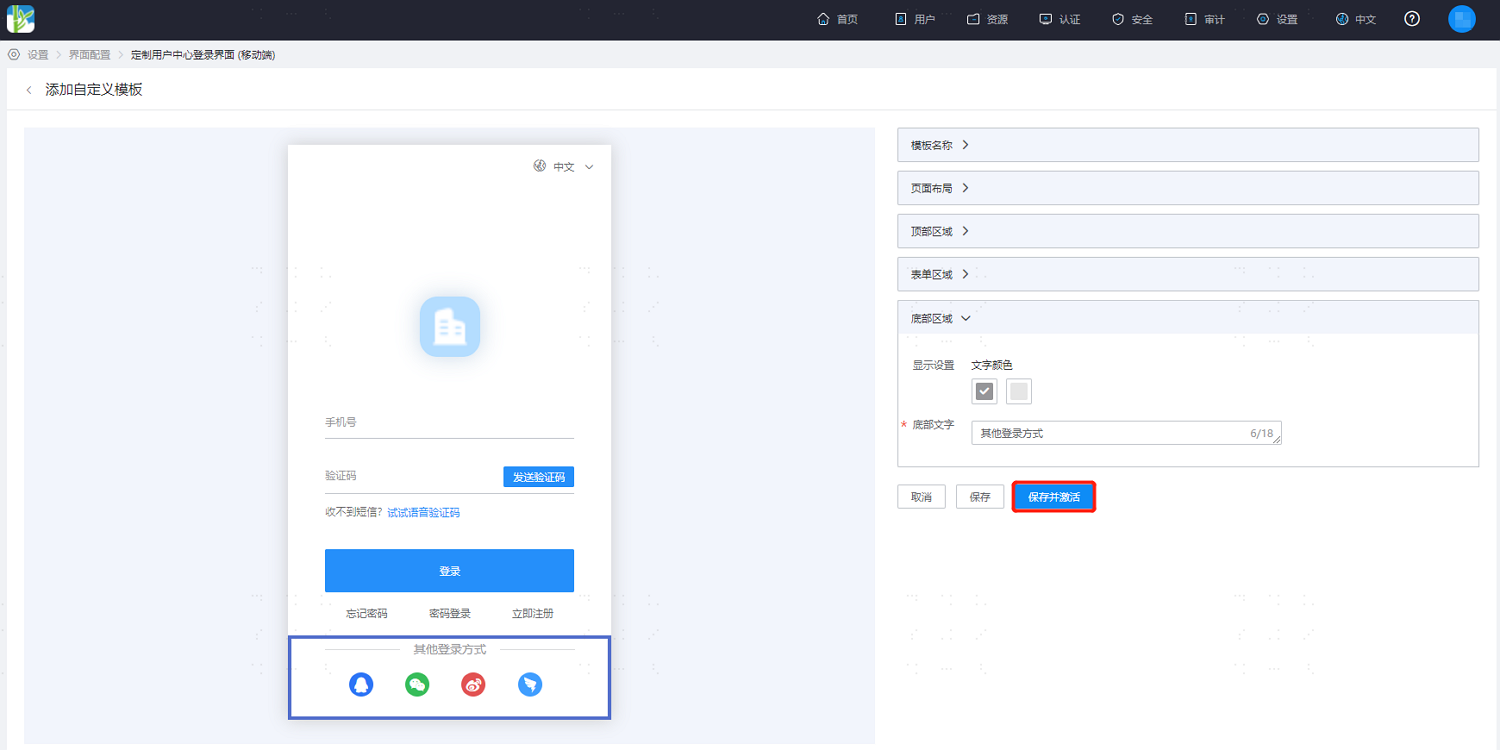Click the 底部文字 input field

[1126, 433]
